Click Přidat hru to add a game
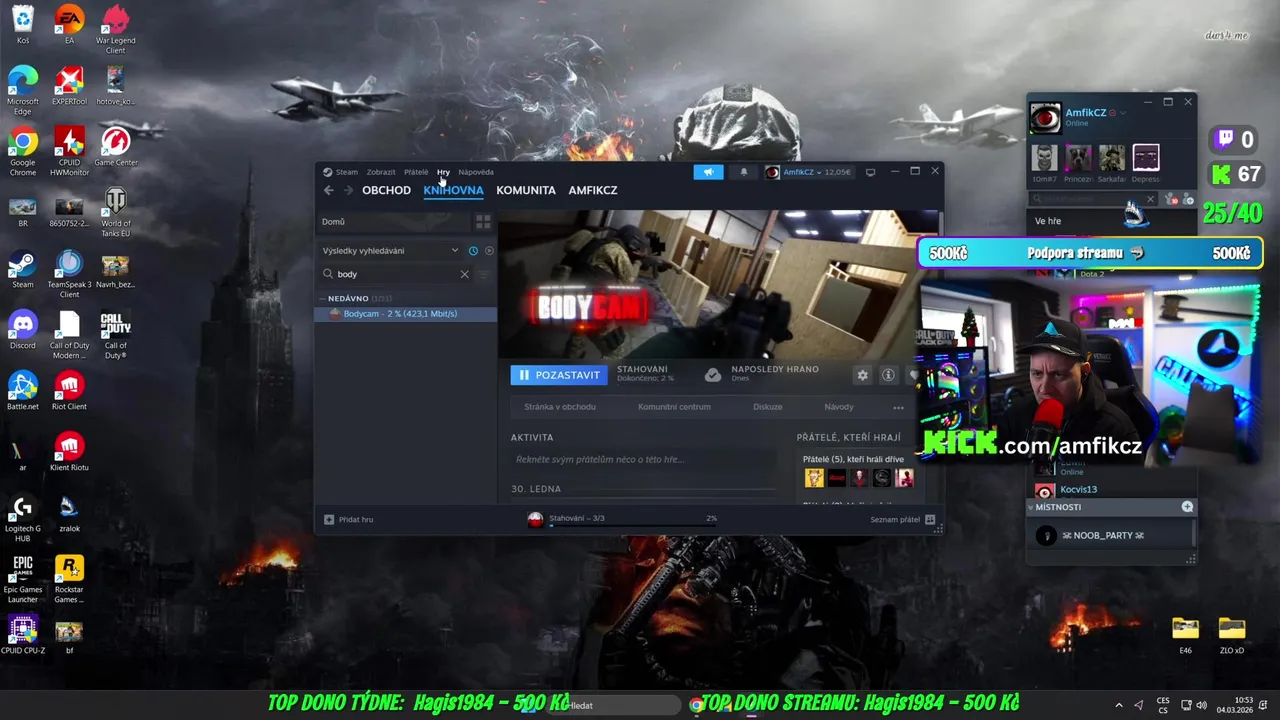1280x720 pixels. pos(349,519)
